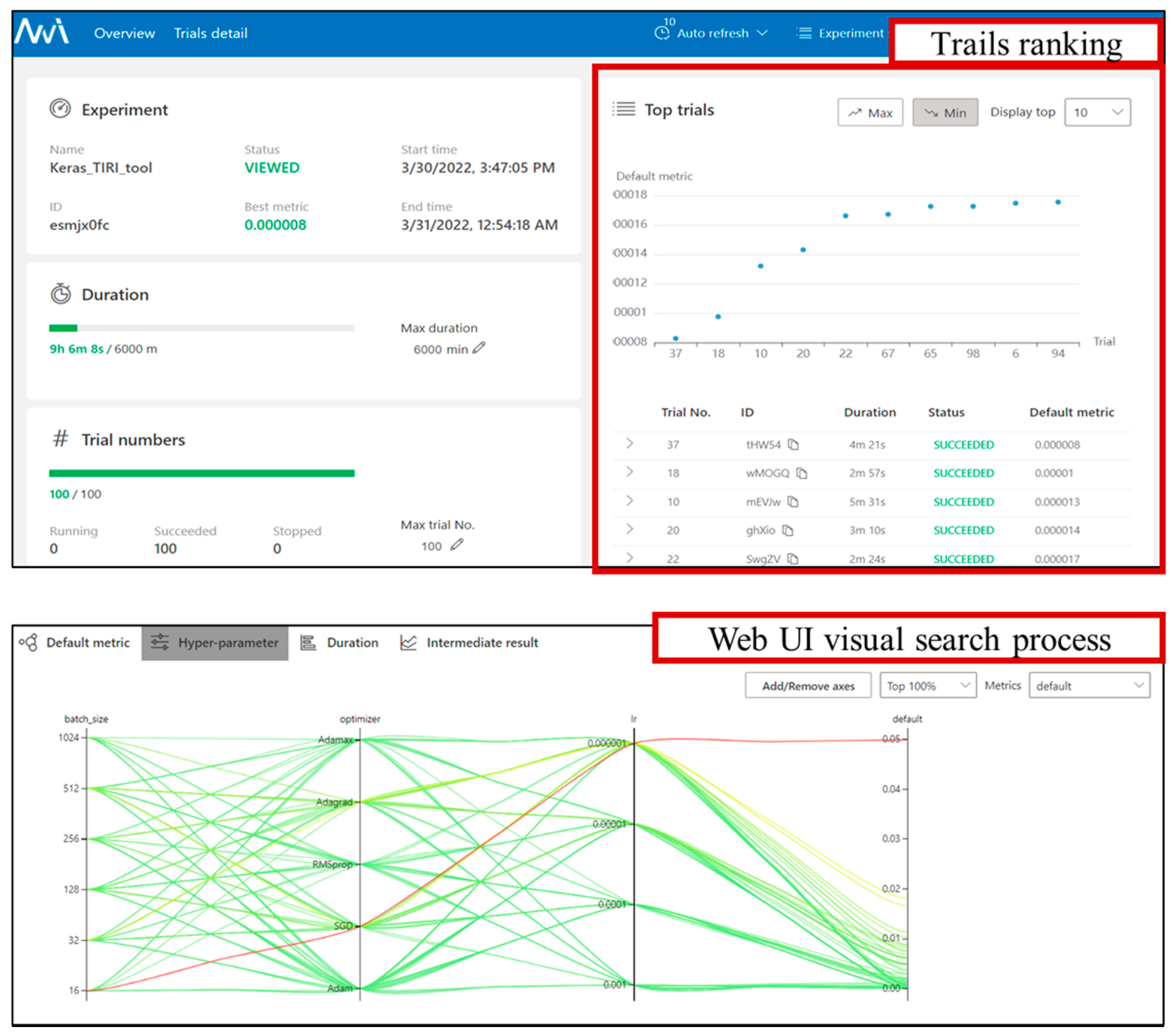This screenshot has height=1036, width=1175.
Task: Open the Metrics default dropdown
Action: coord(1089,685)
